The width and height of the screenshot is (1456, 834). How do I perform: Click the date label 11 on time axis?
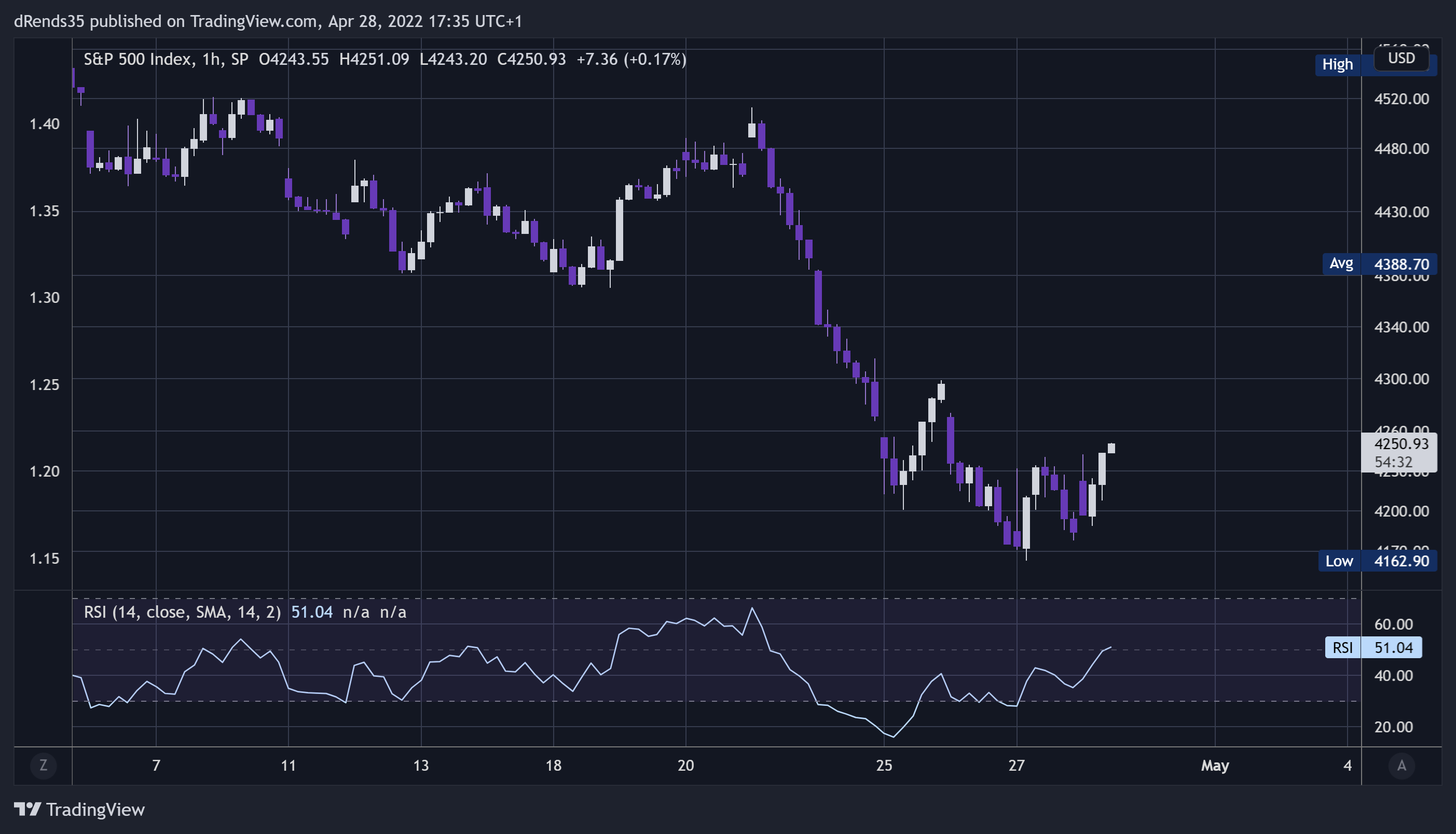(x=288, y=766)
